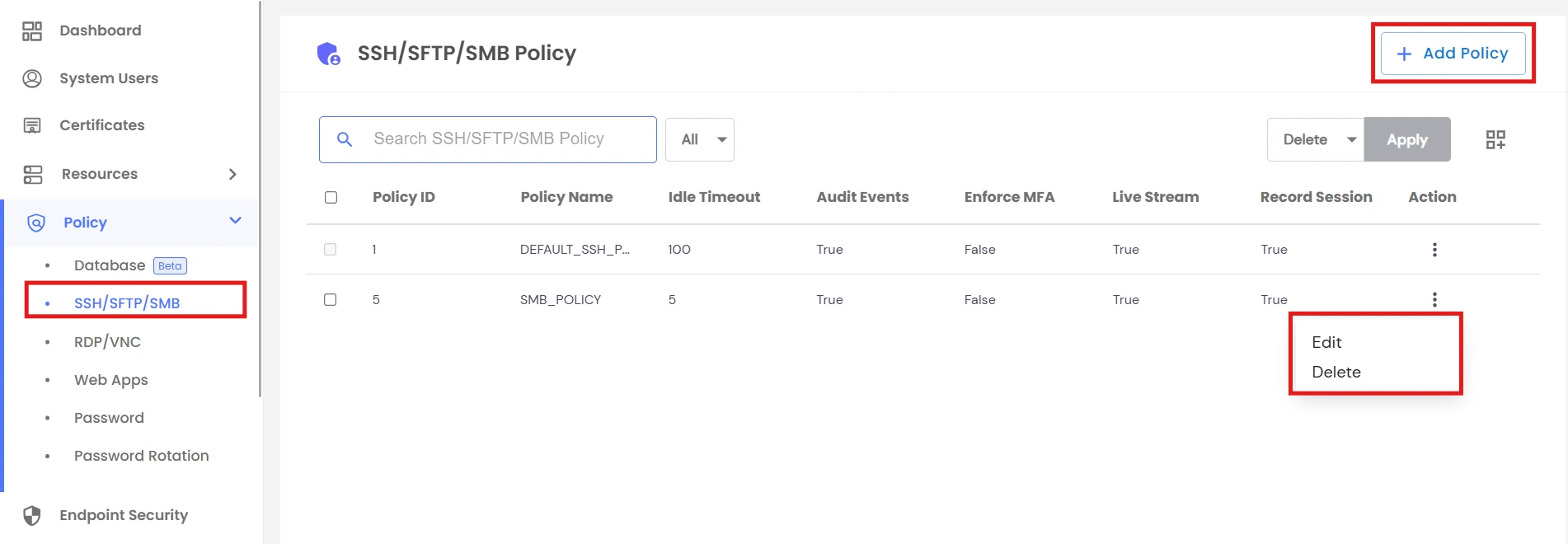Click the Resources server icon
Viewport: 1568px width, 544px height.
(33, 174)
